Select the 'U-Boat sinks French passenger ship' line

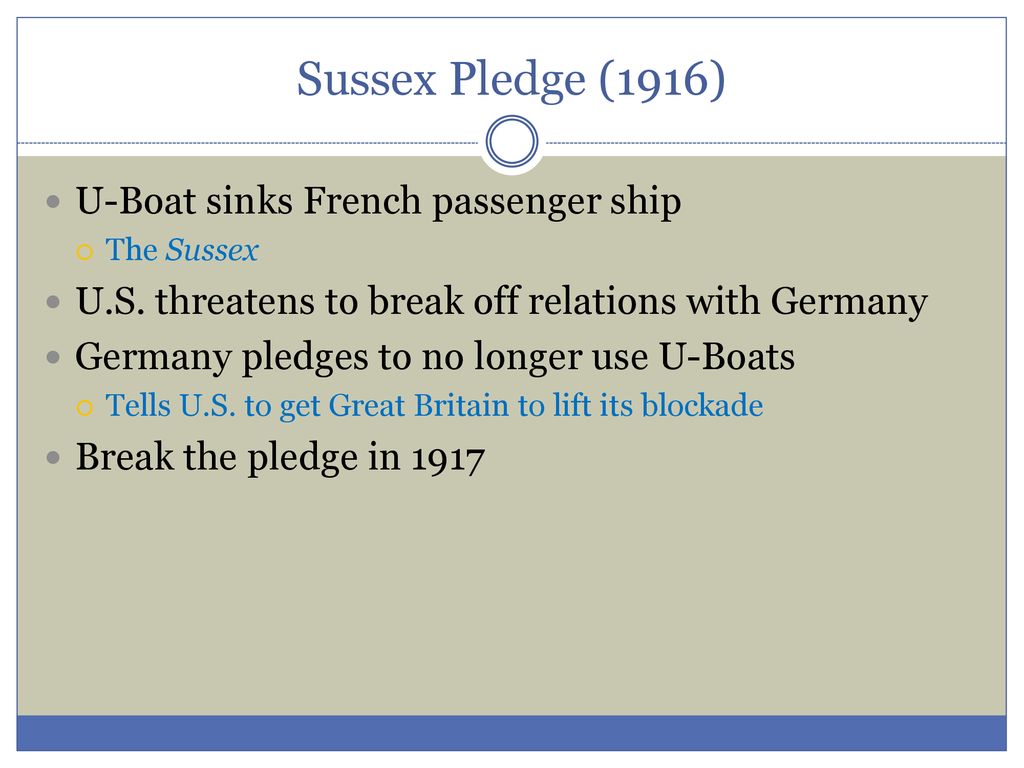click(x=378, y=201)
